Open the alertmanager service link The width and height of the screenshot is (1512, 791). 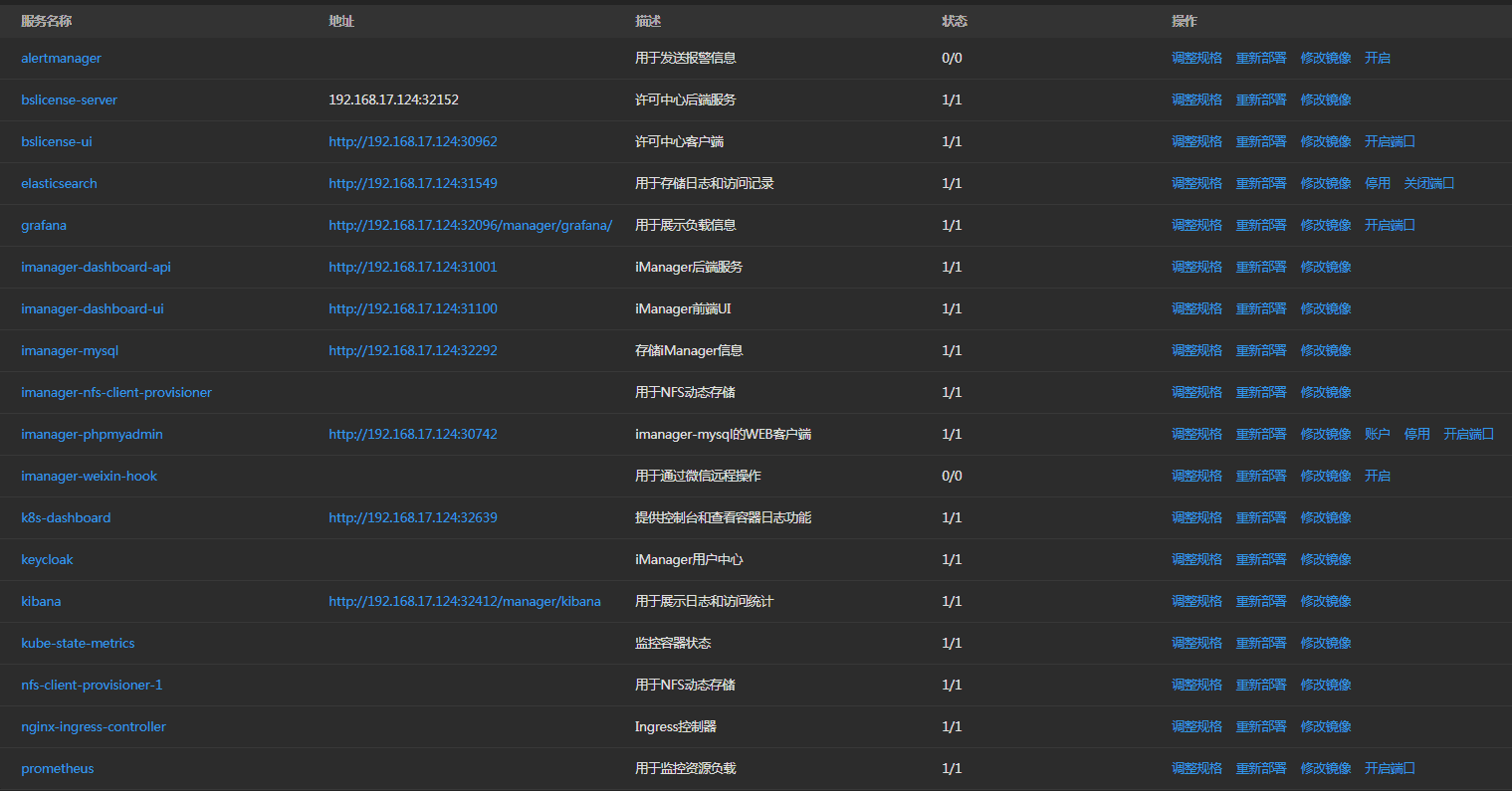(61, 59)
